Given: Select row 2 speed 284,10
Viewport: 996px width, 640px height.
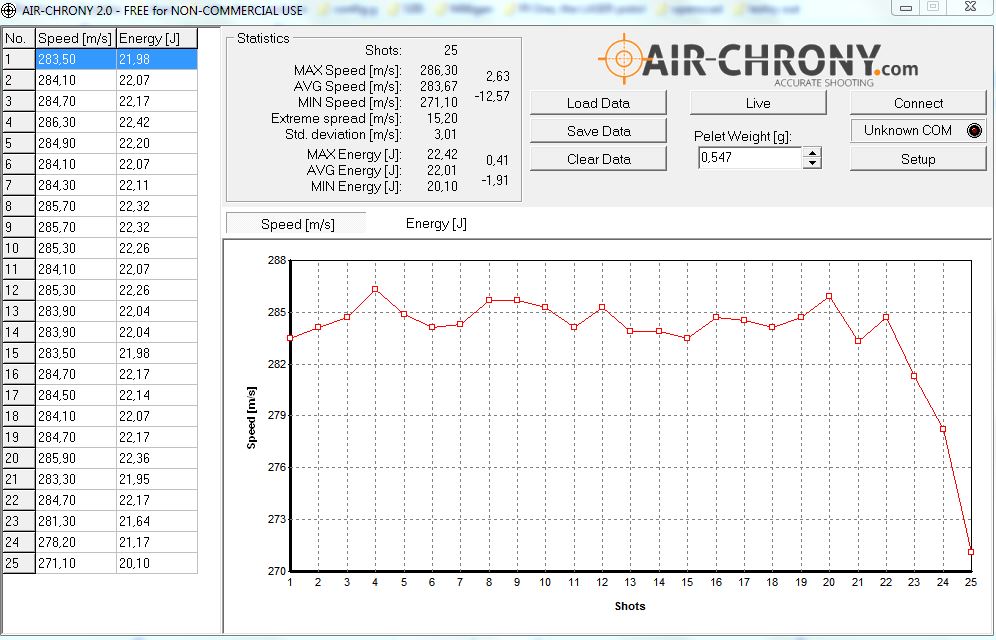Looking at the screenshot, I should pos(76,80).
